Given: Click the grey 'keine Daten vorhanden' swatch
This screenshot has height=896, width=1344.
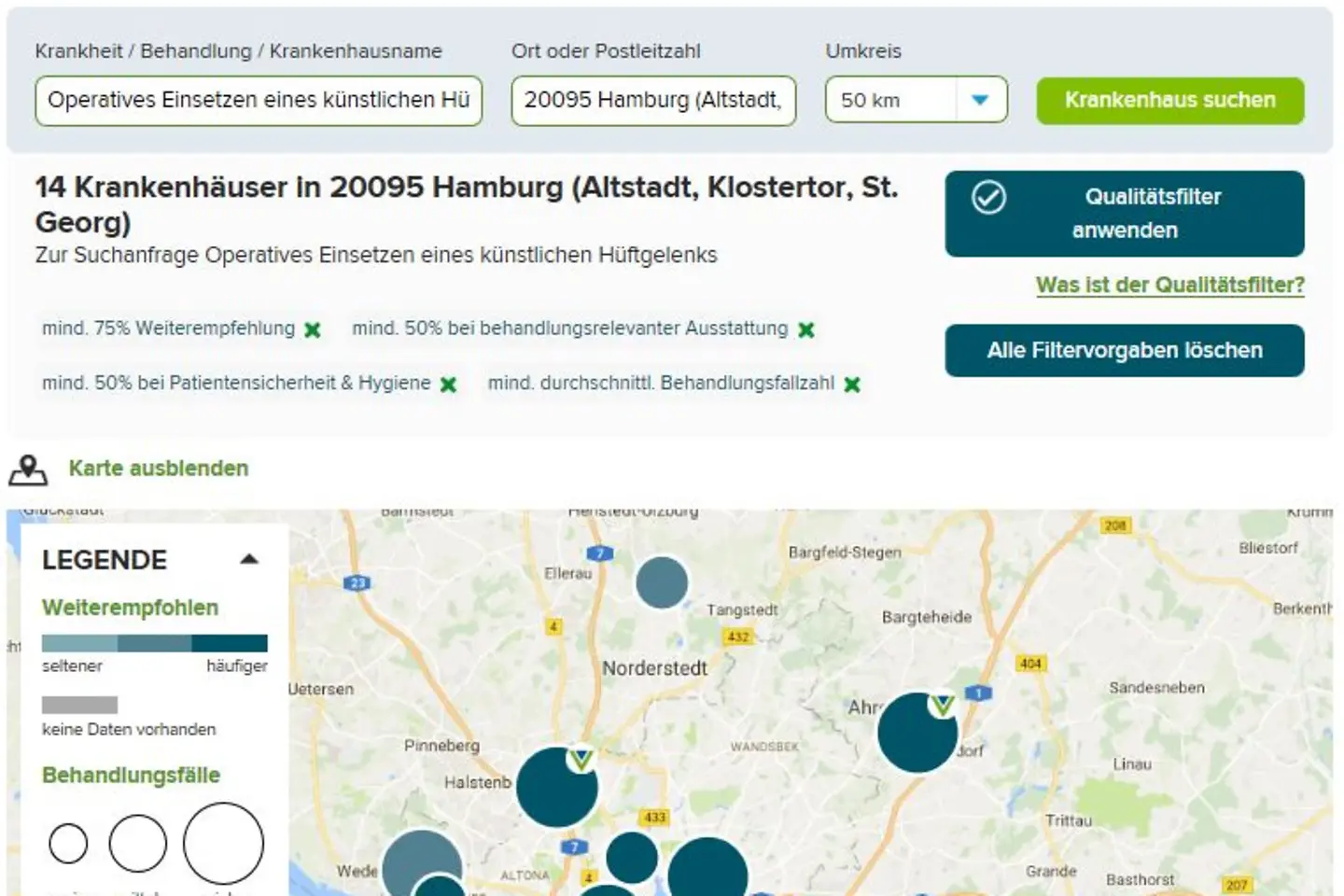Looking at the screenshot, I should pos(79,706).
